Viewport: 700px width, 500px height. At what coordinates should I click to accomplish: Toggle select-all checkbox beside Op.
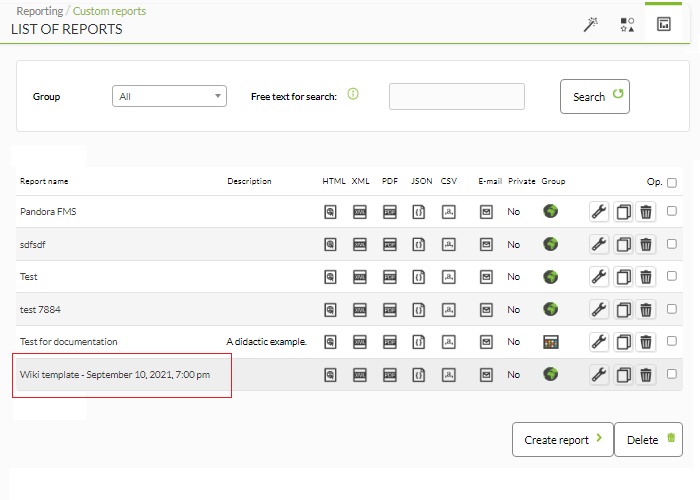click(671, 182)
